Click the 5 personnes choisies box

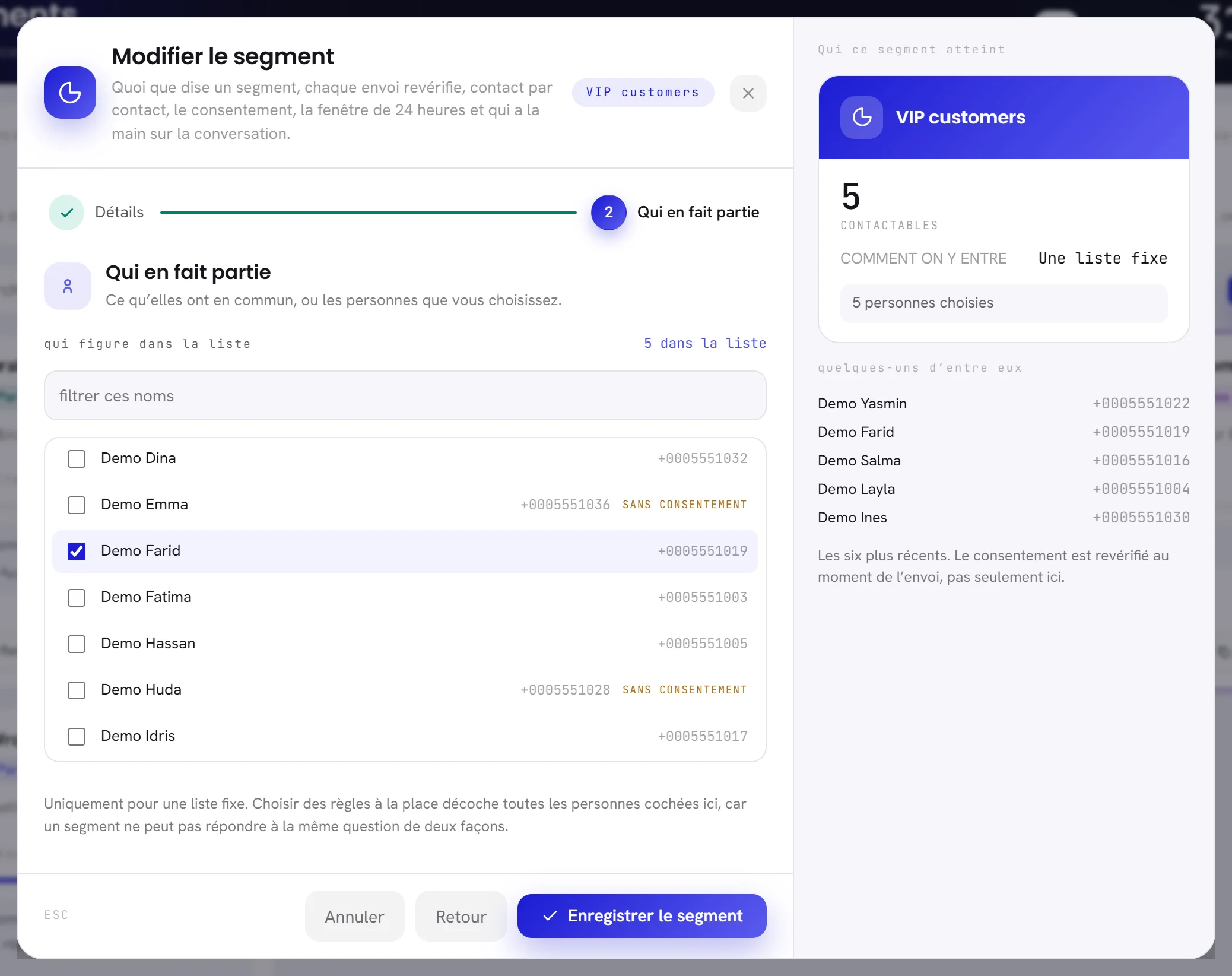(x=1004, y=303)
